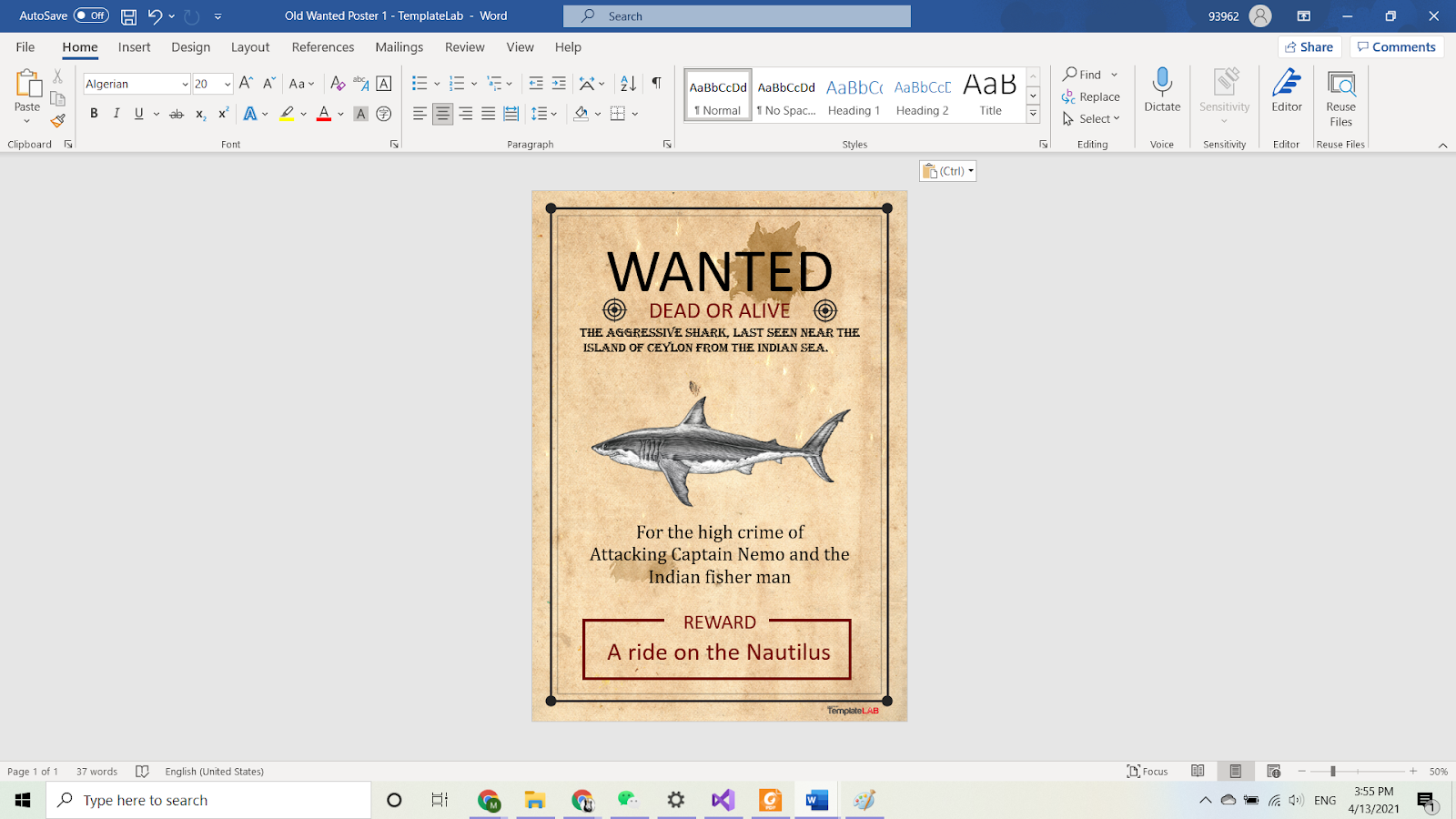The width and height of the screenshot is (1456, 819).
Task: Open spelling proofing status icon
Action: click(x=142, y=771)
